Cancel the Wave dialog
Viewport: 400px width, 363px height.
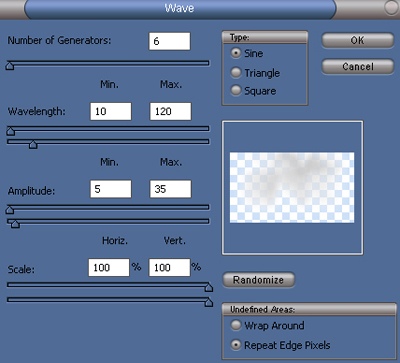[x=358, y=66]
